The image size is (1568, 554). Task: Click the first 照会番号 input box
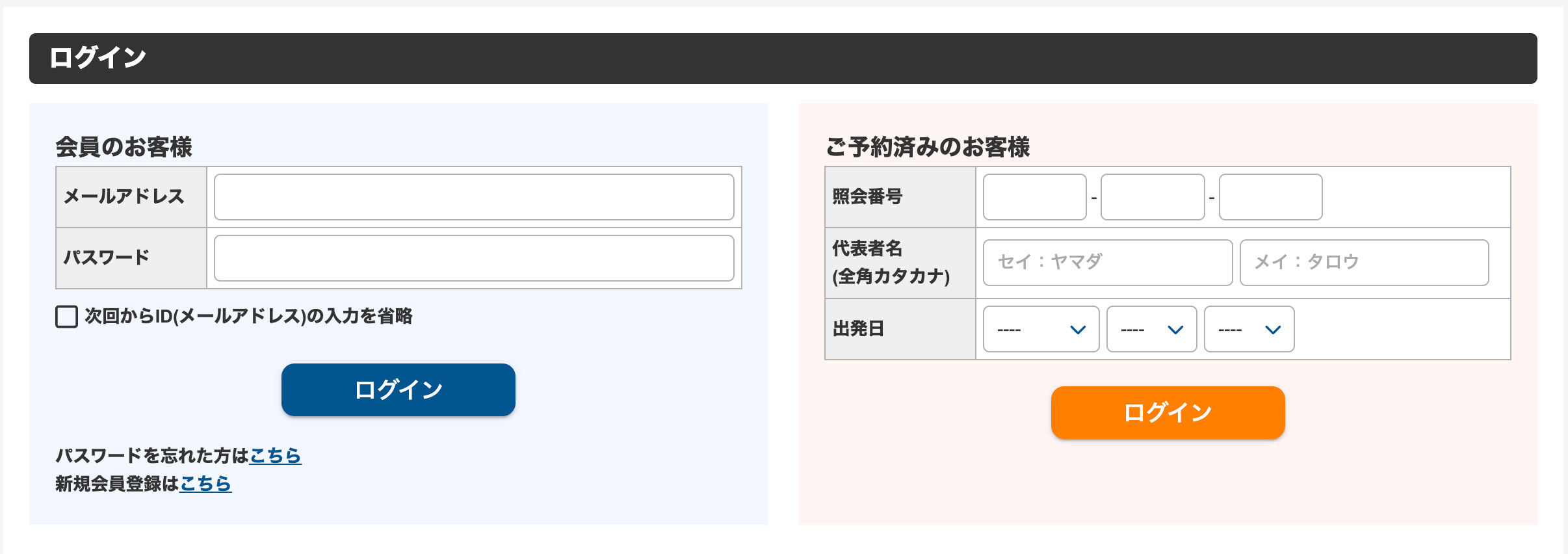[1034, 197]
